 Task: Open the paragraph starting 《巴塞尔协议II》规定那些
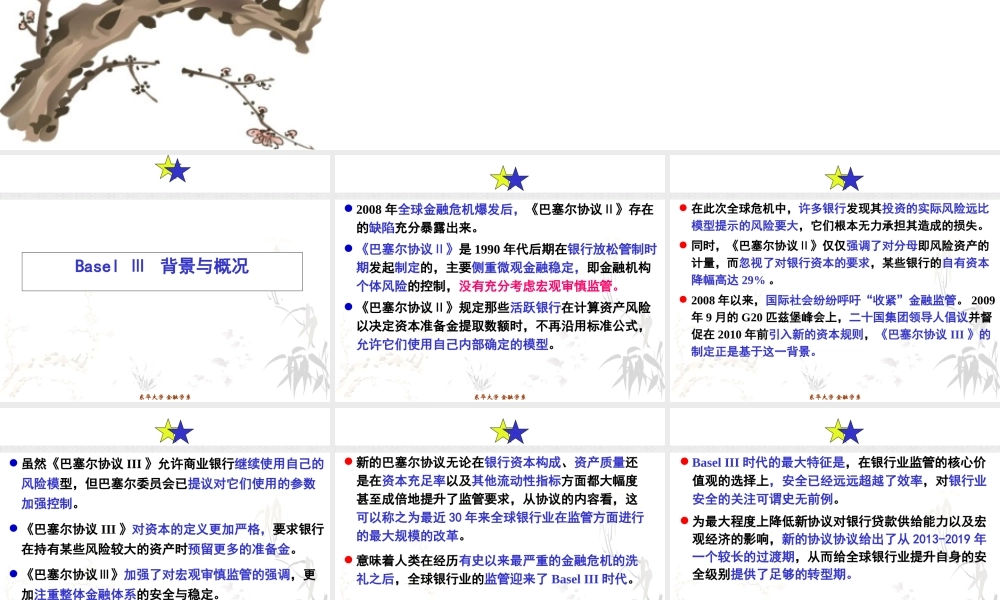click(502, 326)
